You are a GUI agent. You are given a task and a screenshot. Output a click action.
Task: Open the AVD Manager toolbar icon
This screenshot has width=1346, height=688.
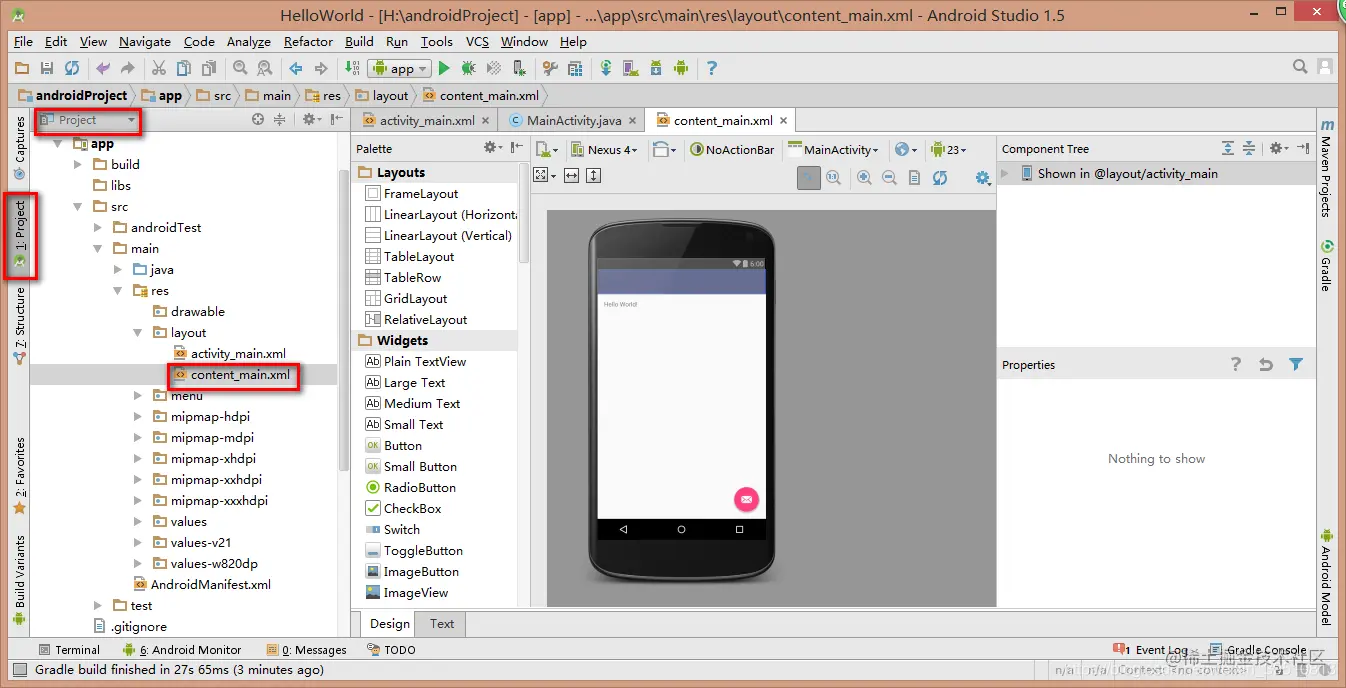[631, 69]
